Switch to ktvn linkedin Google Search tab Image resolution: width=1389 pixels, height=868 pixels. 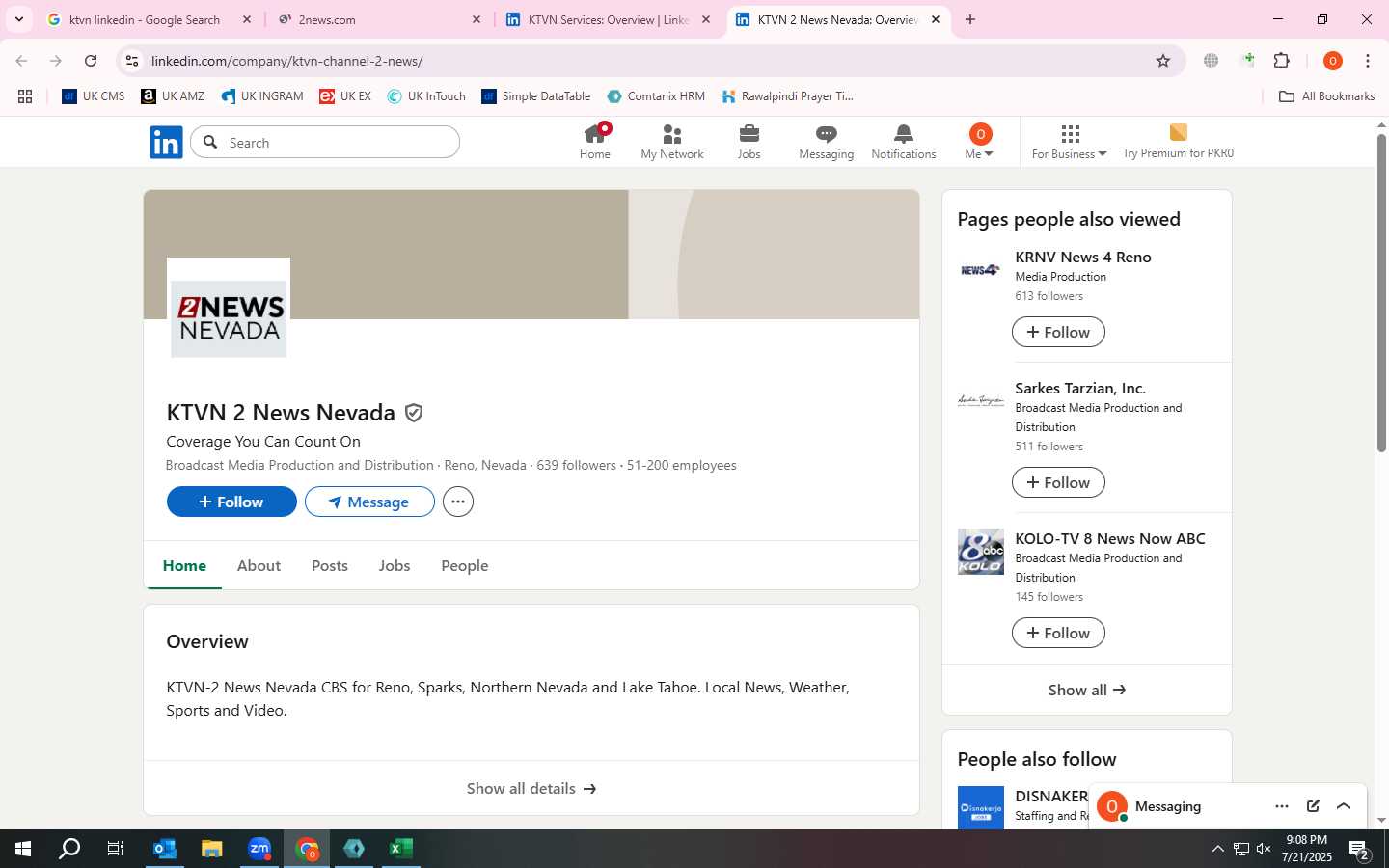point(145,19)
